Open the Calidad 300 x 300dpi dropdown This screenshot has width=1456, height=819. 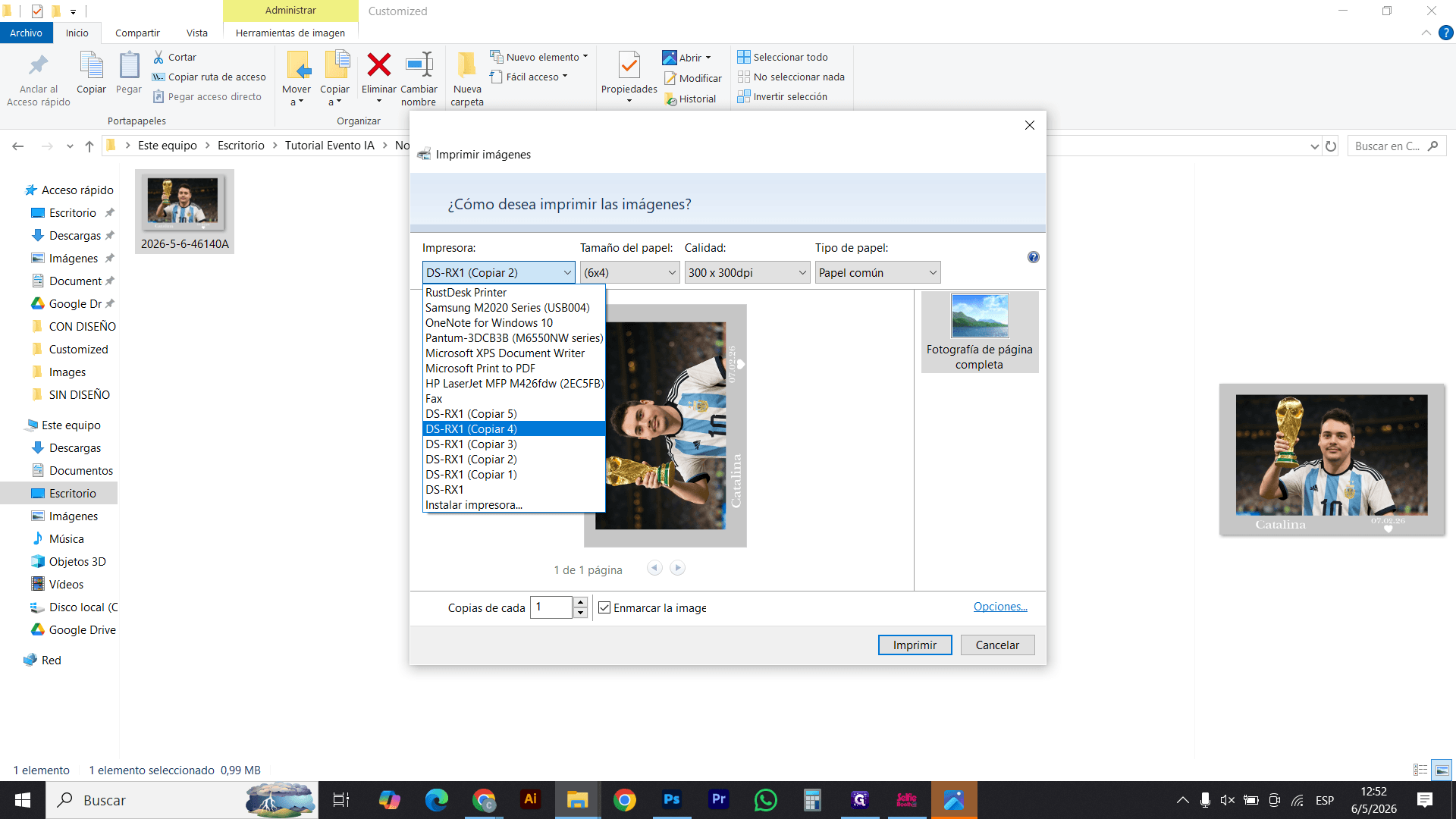pos(748,272)
